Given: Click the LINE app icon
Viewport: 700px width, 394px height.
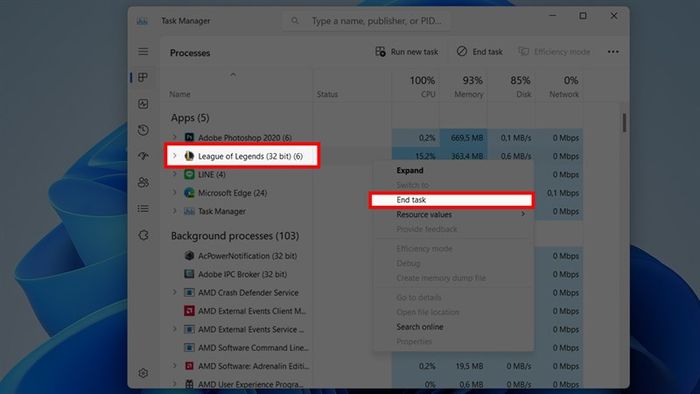Looking at the screenshot, I should point(189,174).
